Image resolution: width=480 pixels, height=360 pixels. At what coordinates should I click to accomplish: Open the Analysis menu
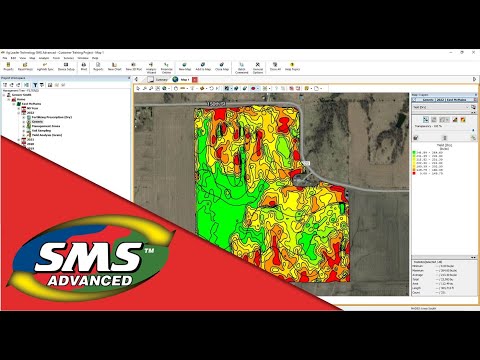(x=44, y=58)
